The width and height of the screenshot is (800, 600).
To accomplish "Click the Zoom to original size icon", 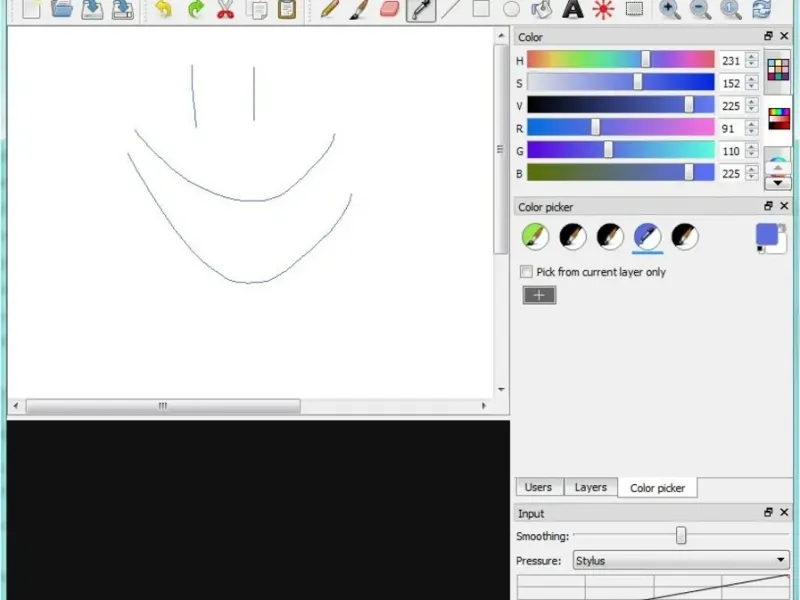I will click(731, 9).
